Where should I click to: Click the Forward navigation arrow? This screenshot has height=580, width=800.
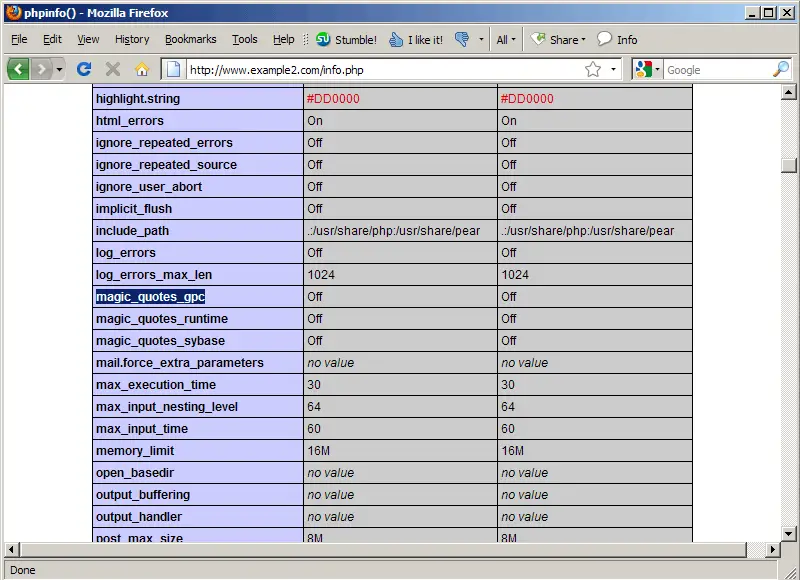pos(41,69)
